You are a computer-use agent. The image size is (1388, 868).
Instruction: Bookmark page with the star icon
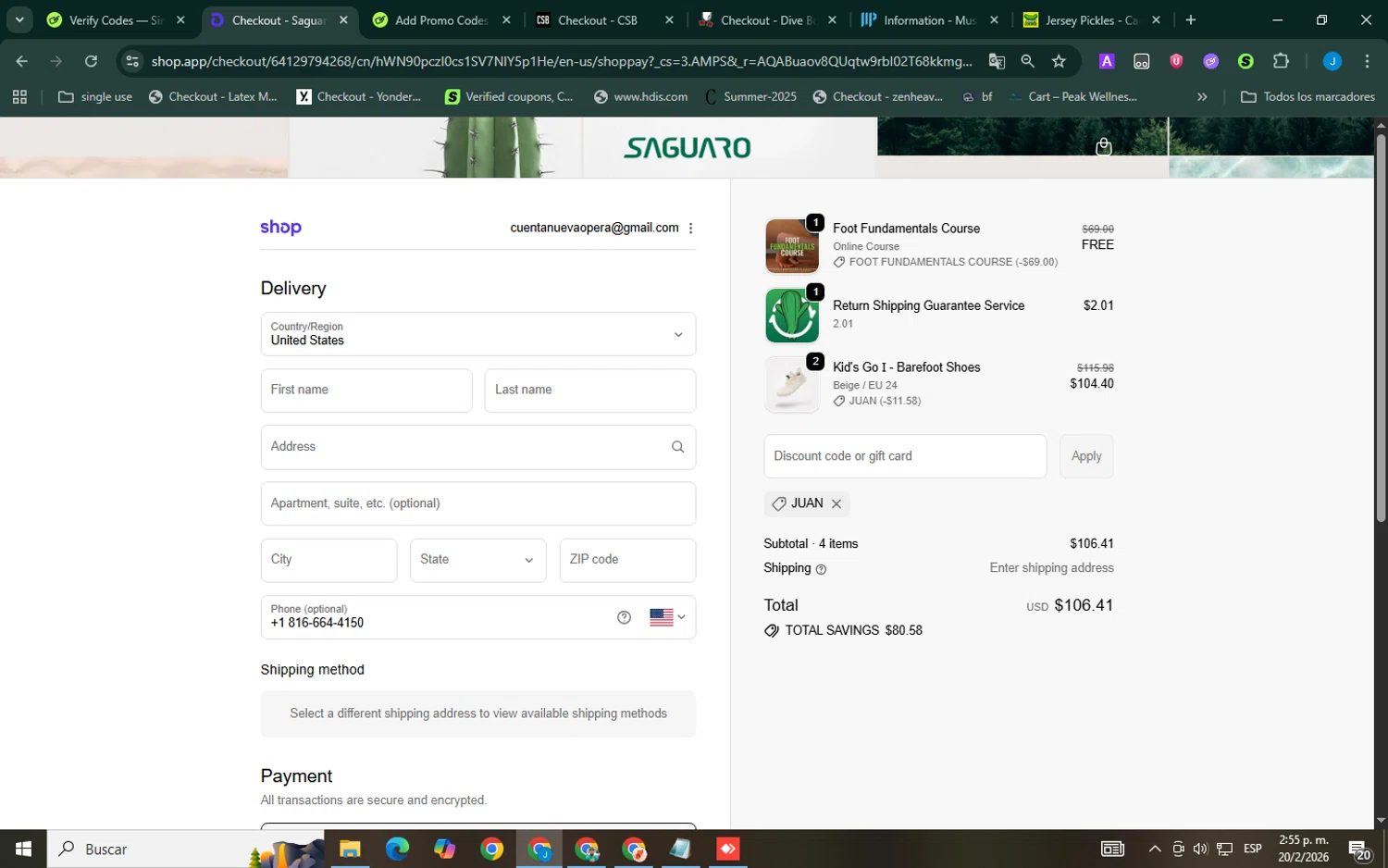coord(1059,61)
